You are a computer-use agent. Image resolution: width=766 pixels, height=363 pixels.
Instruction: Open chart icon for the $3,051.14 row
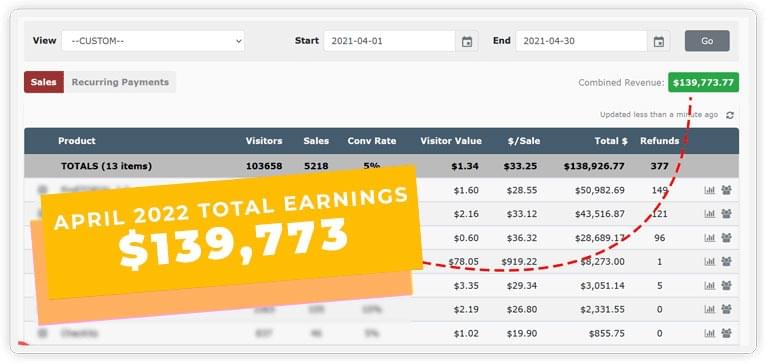click(709, 285)
